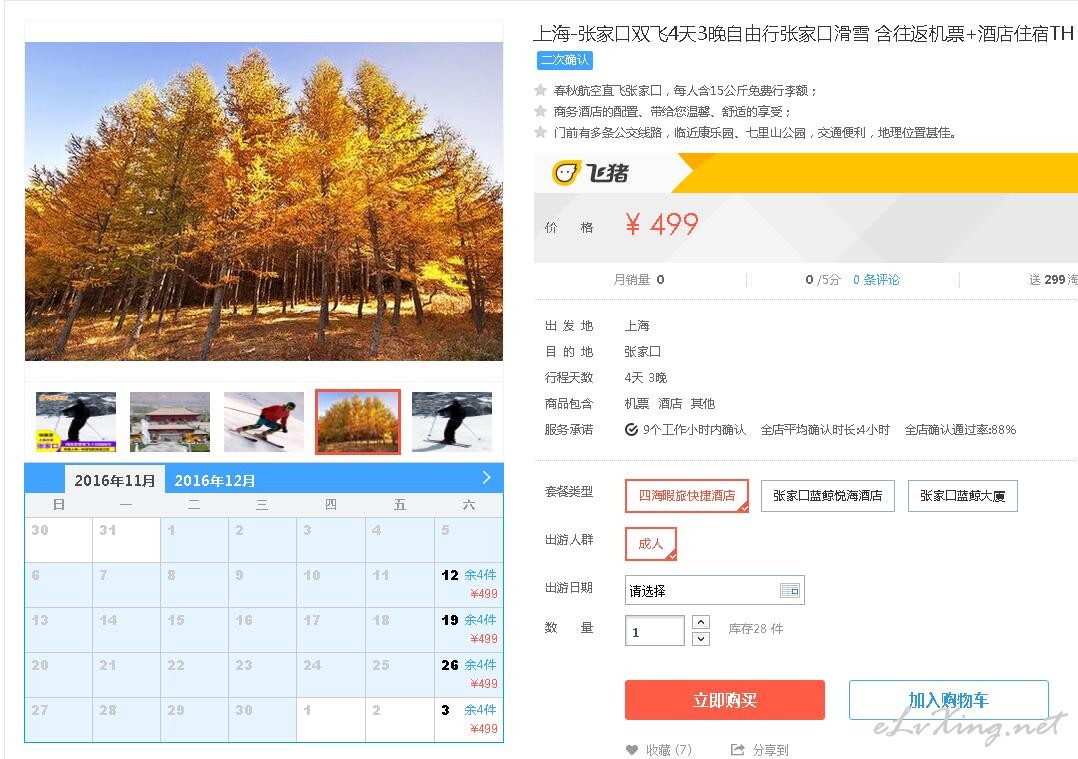Screen dimensions: 1078x759
Task: Click the 立即购买 buy now button
Action: (725, 700)
